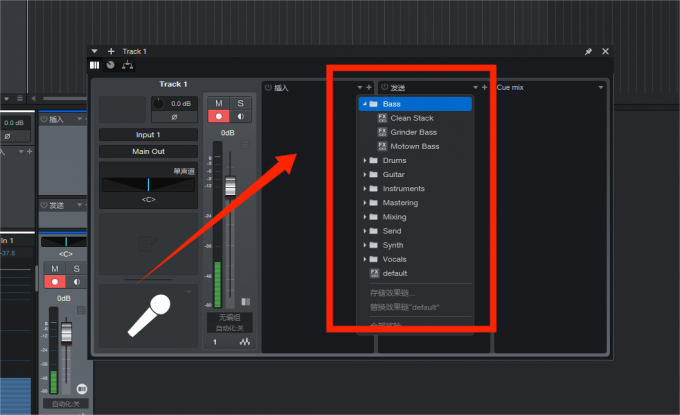Add an insert with the plus icon

pyautogui.click(x=369, y=87)
